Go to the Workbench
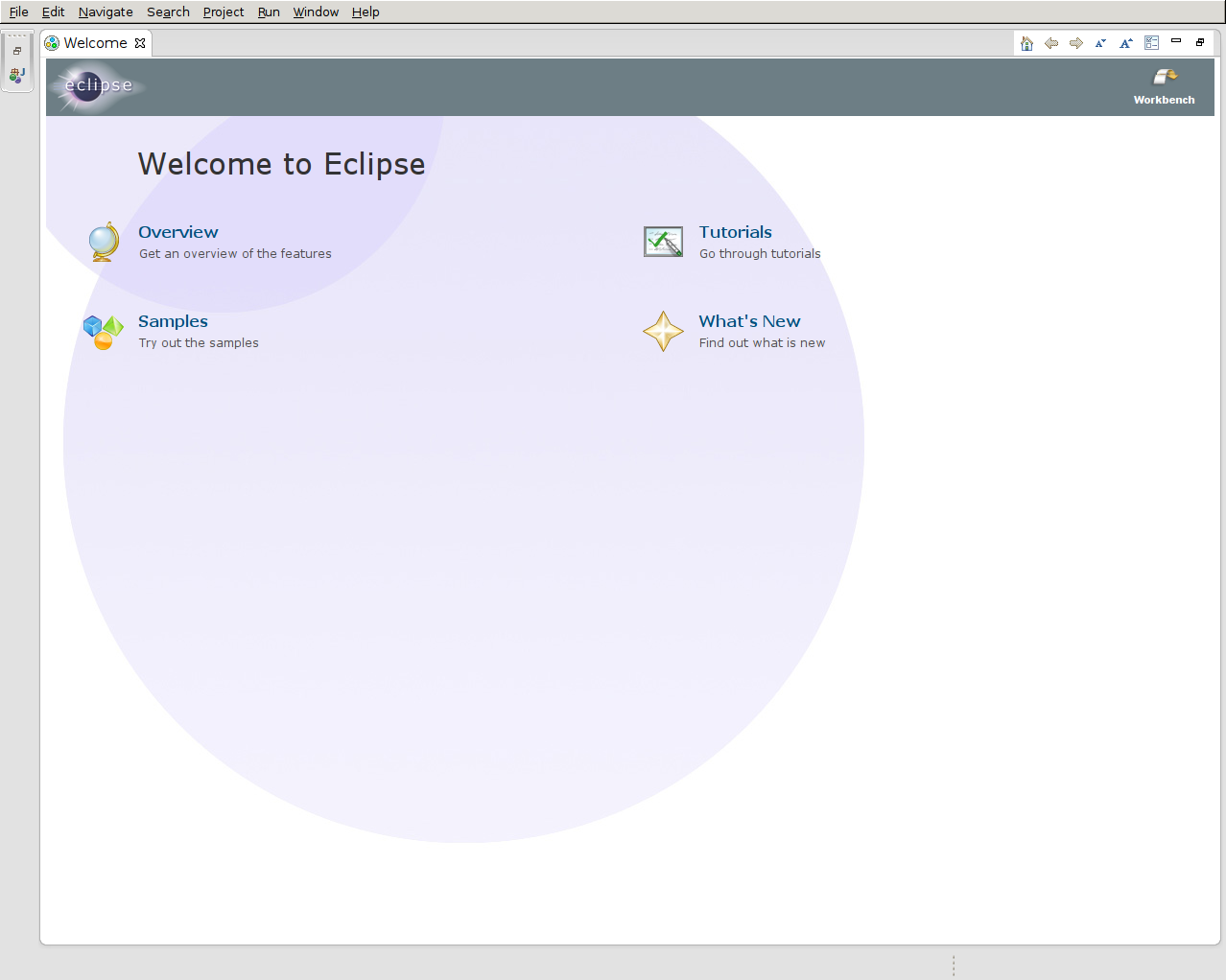The image size is (1226, 980). click(1165, 86)
